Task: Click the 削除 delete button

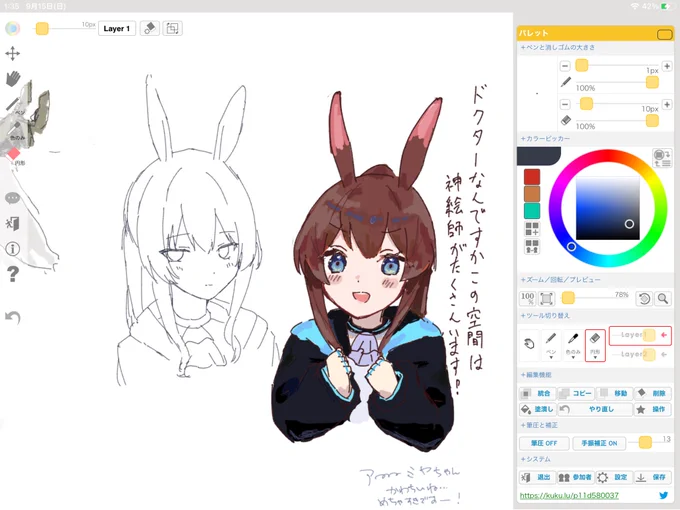Action: click(x=653, y=393)
